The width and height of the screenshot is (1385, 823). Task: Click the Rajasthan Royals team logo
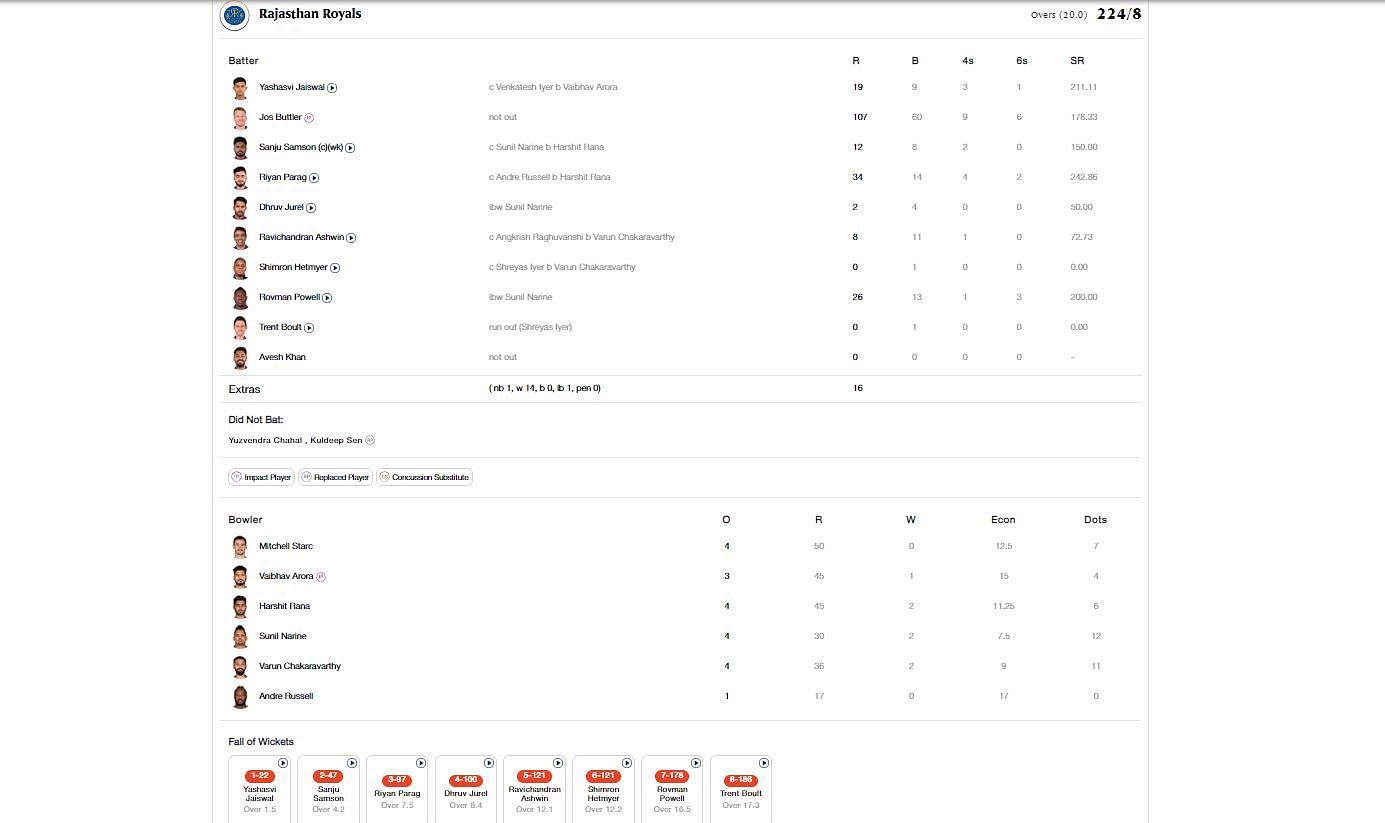click(x=234, y=16)
